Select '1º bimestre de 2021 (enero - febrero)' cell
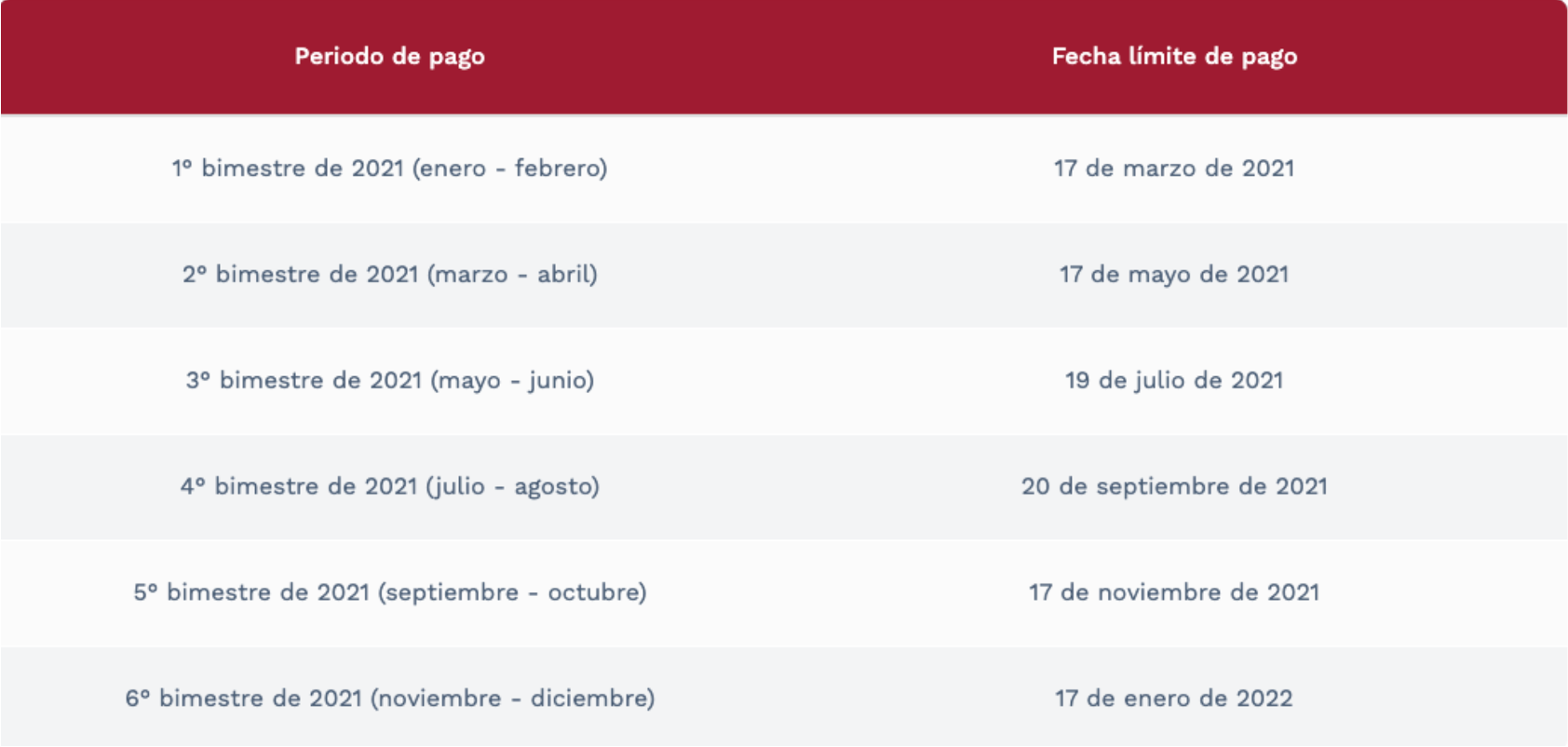The height and width of the screenshot is (747, 1568). tap(389, 169)
